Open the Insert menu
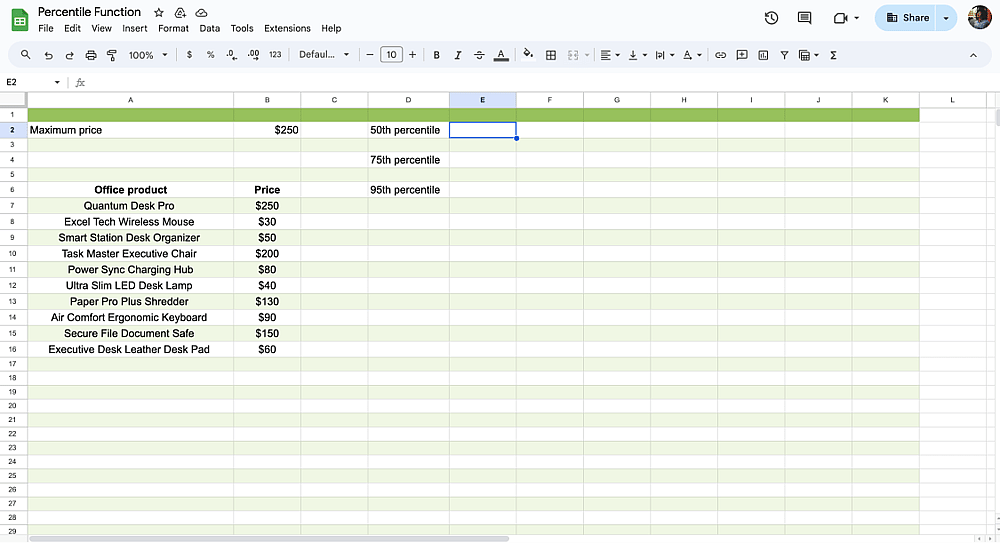 (135, 29)
